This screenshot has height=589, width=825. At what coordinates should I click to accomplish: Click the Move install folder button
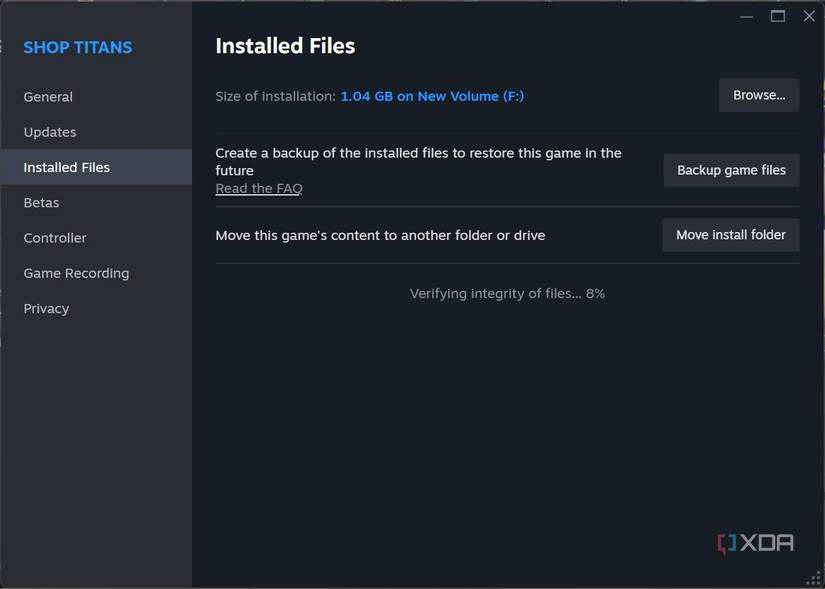pyautogui.click(x=730, y=234)
